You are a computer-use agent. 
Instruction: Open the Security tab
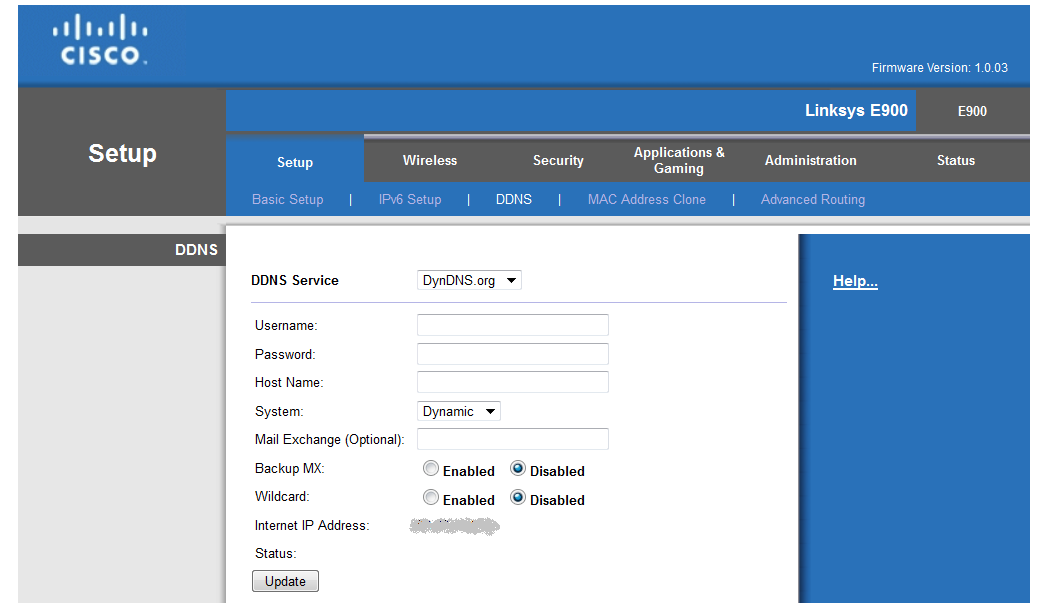coord(558,160)
